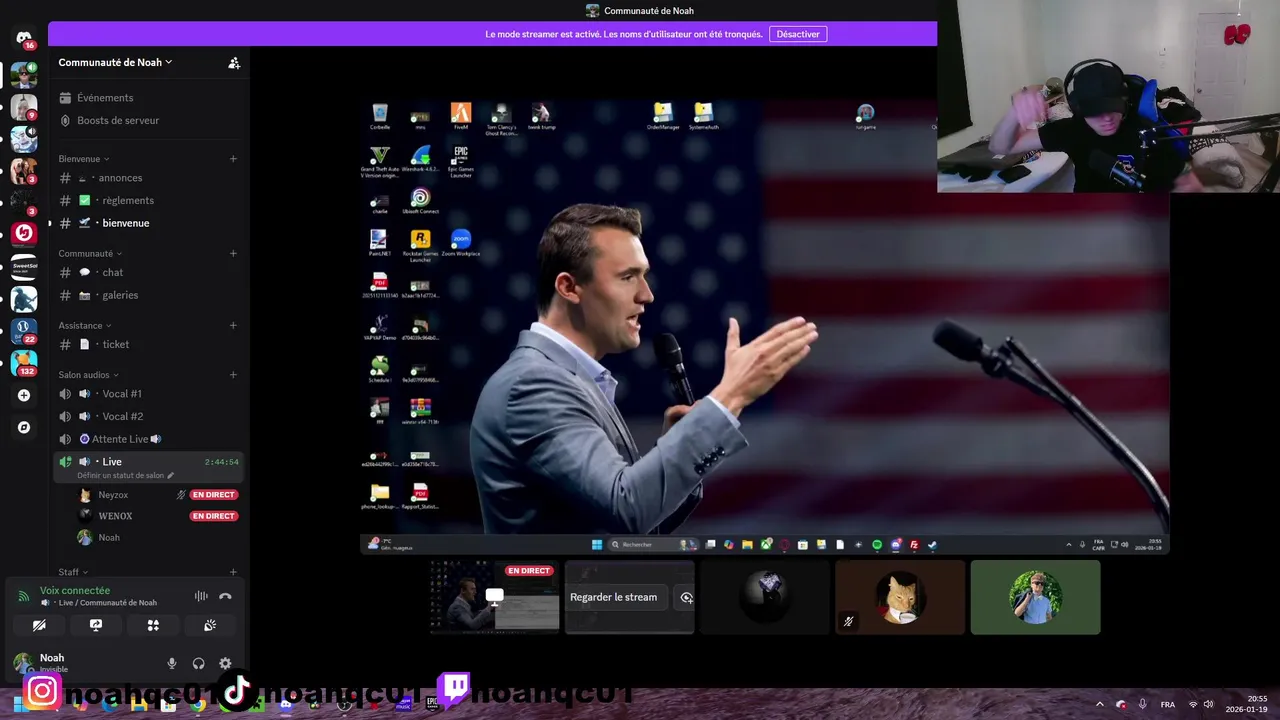Pop out the stream icon beside Regarder

[687, 597]
